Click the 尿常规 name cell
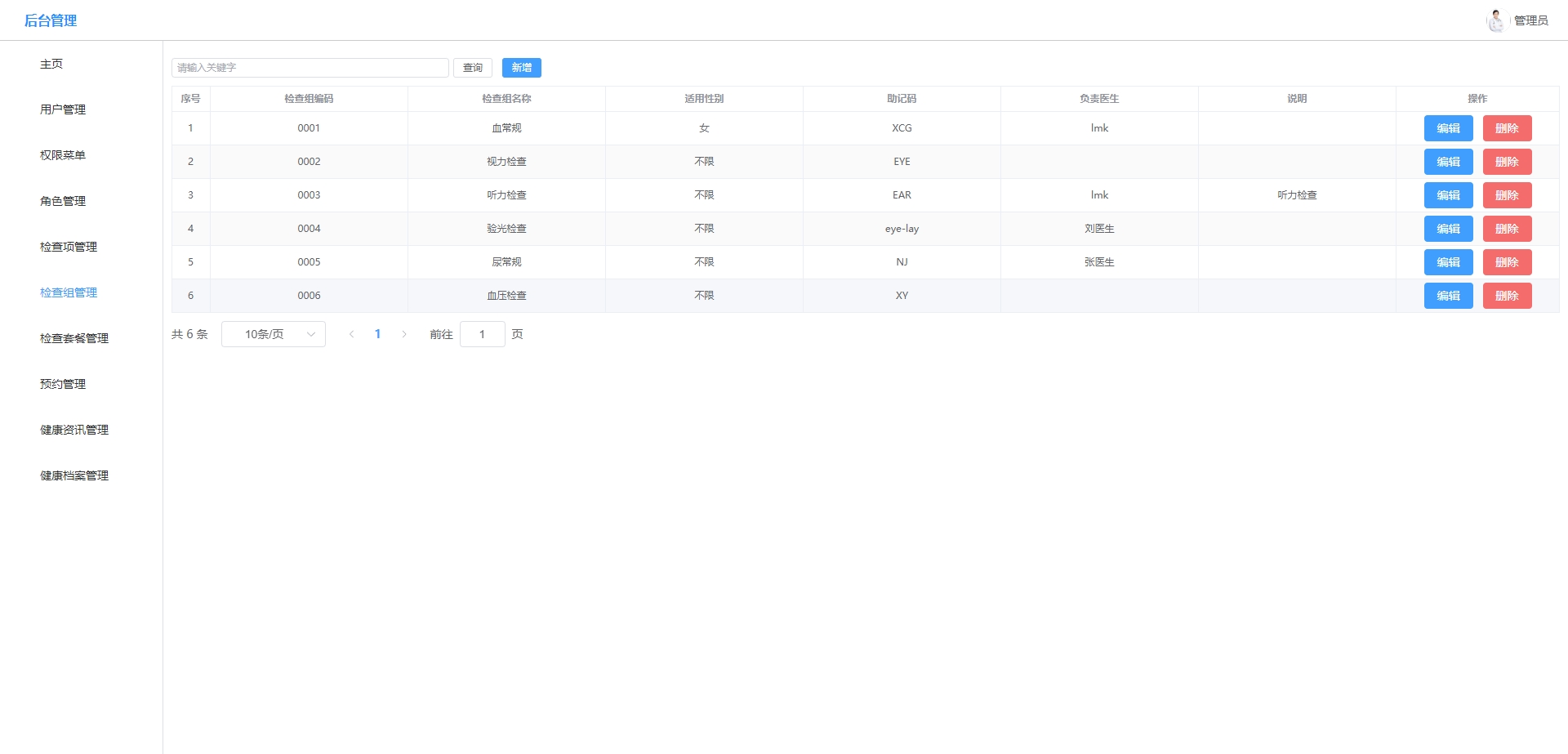1568x754 pixels. coord(506,262)
